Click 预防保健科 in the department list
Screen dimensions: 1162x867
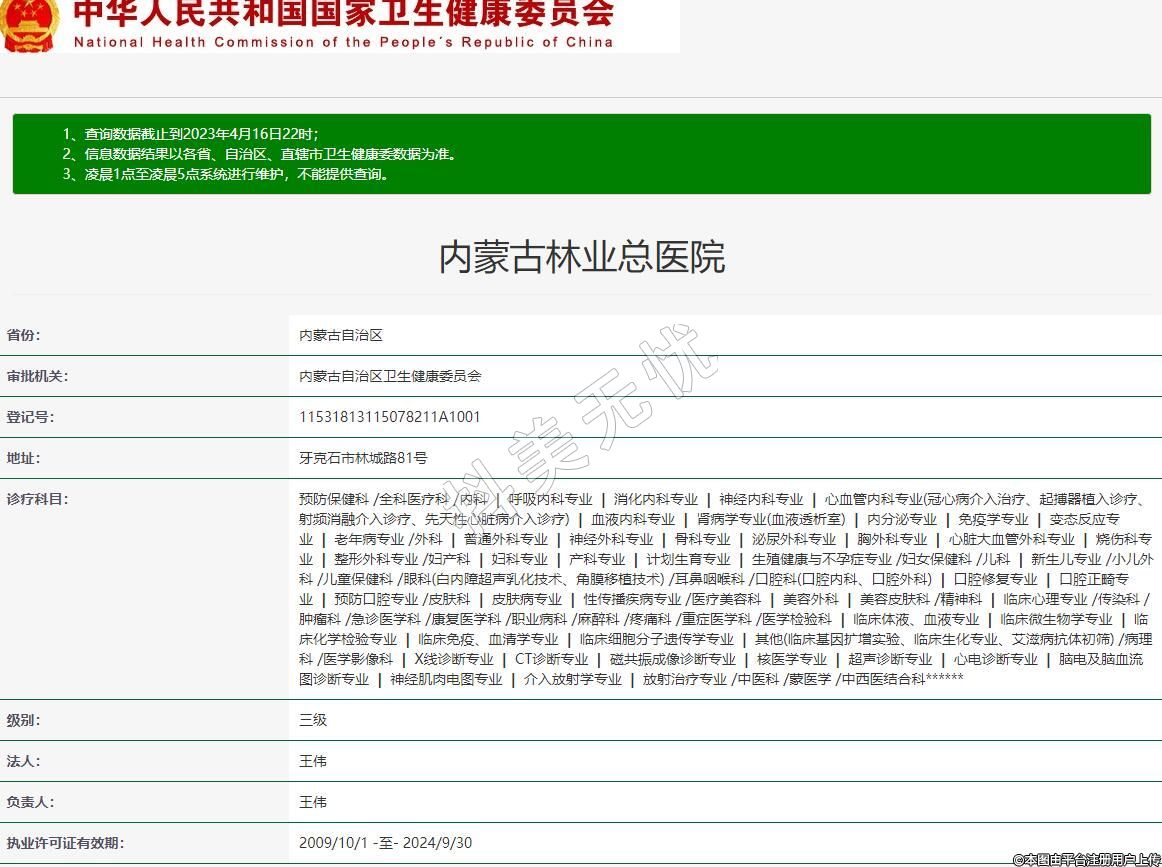[x=334, y=499]
